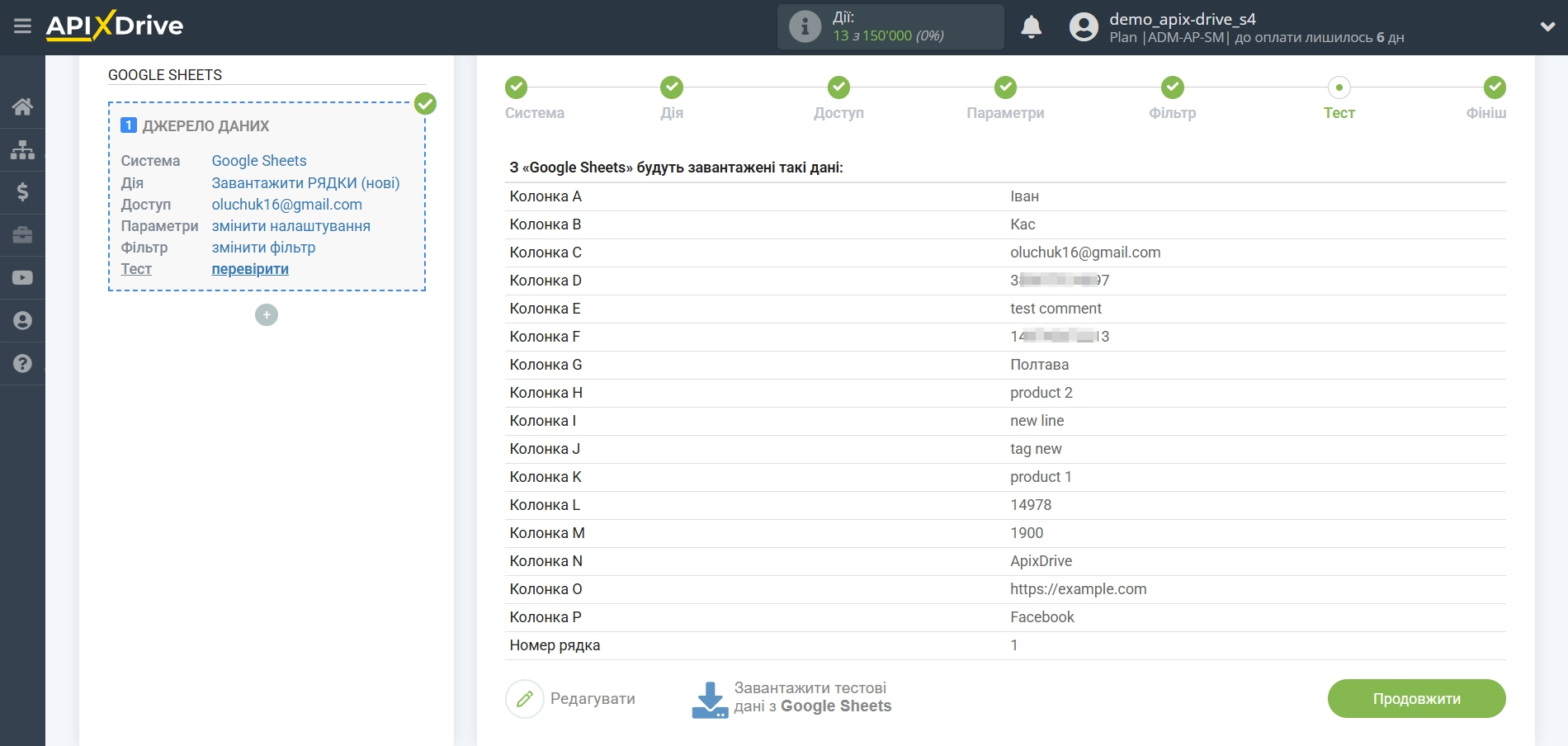Go to the Фільтр step
The image size is (1568, 746).
tap(1172, 87)
